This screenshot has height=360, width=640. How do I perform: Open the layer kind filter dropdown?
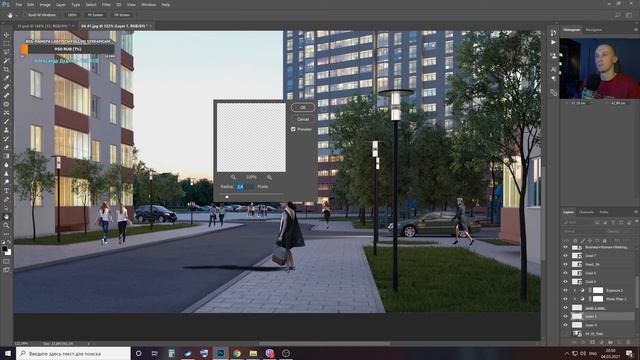click(x=577, y=222)
